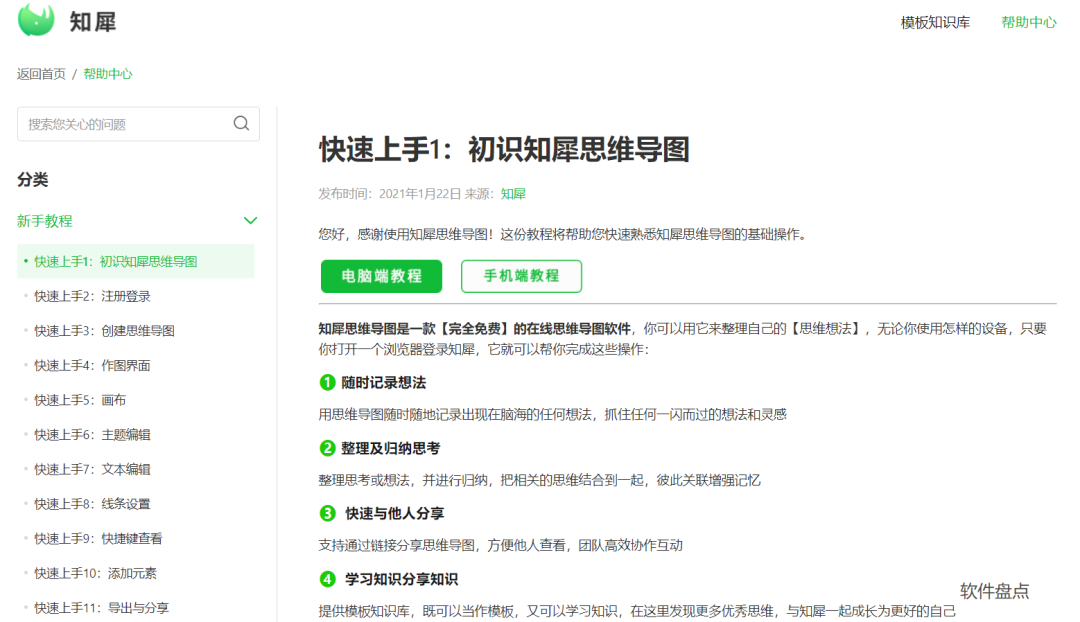Open 帮助中心 in top navigation

[x=1028, y=23]
